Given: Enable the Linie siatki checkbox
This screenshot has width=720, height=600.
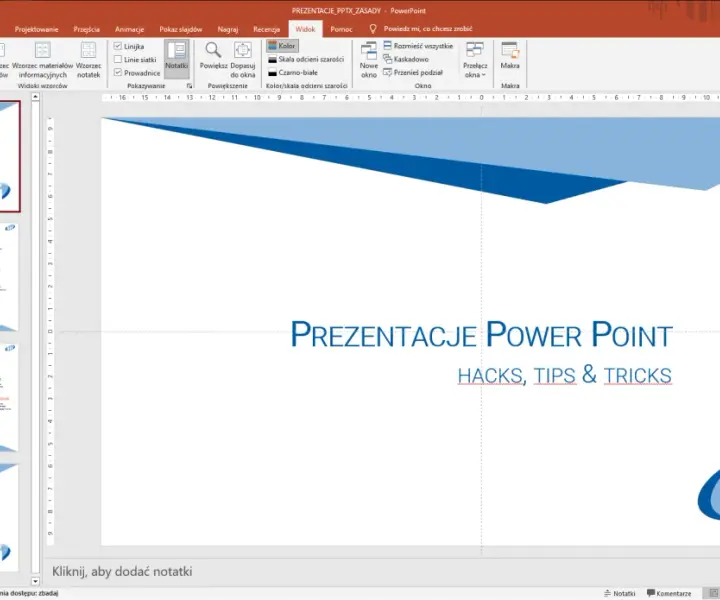Looking at the screenshot, I should 118,59.
